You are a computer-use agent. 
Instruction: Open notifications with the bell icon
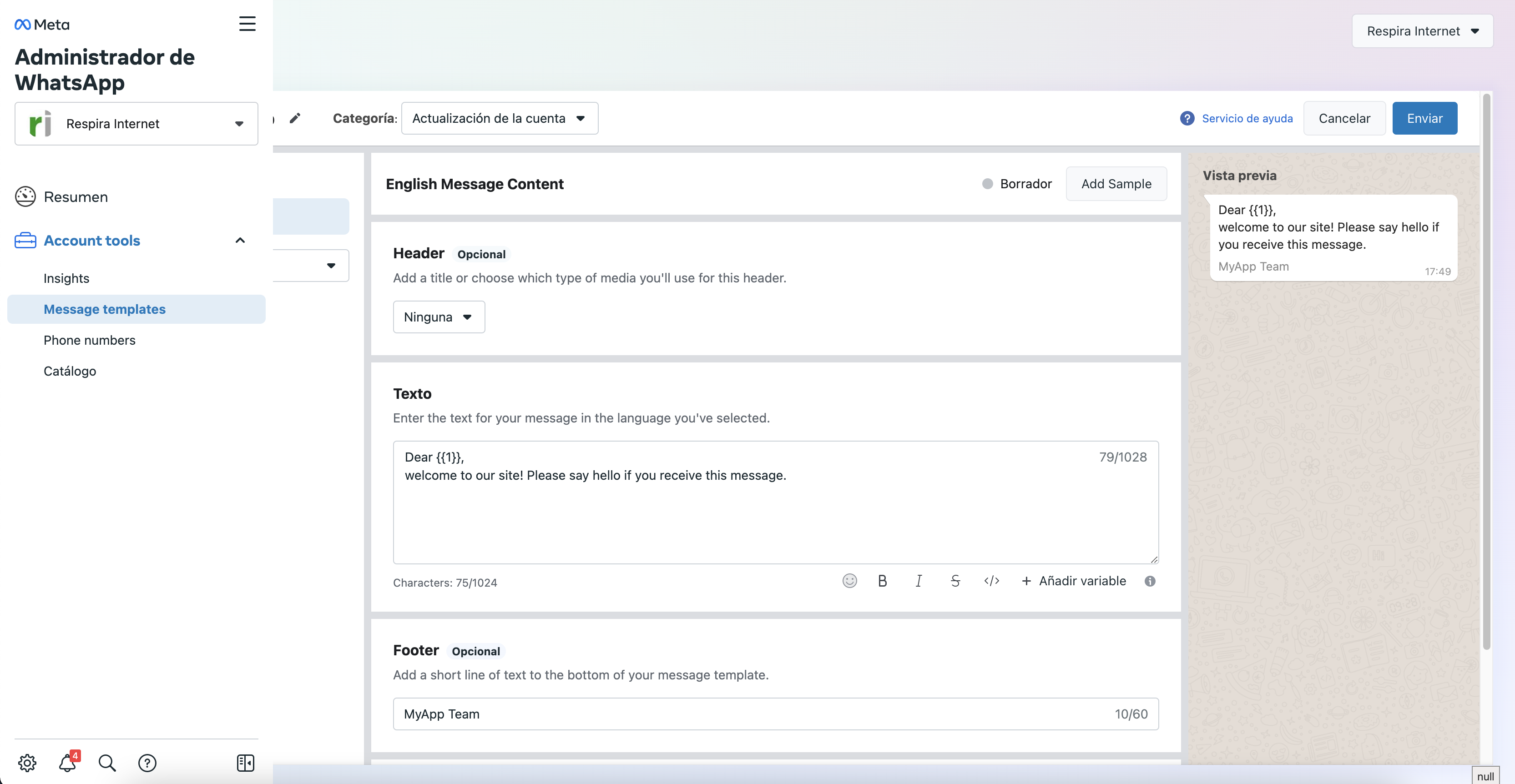coord(67,763)
